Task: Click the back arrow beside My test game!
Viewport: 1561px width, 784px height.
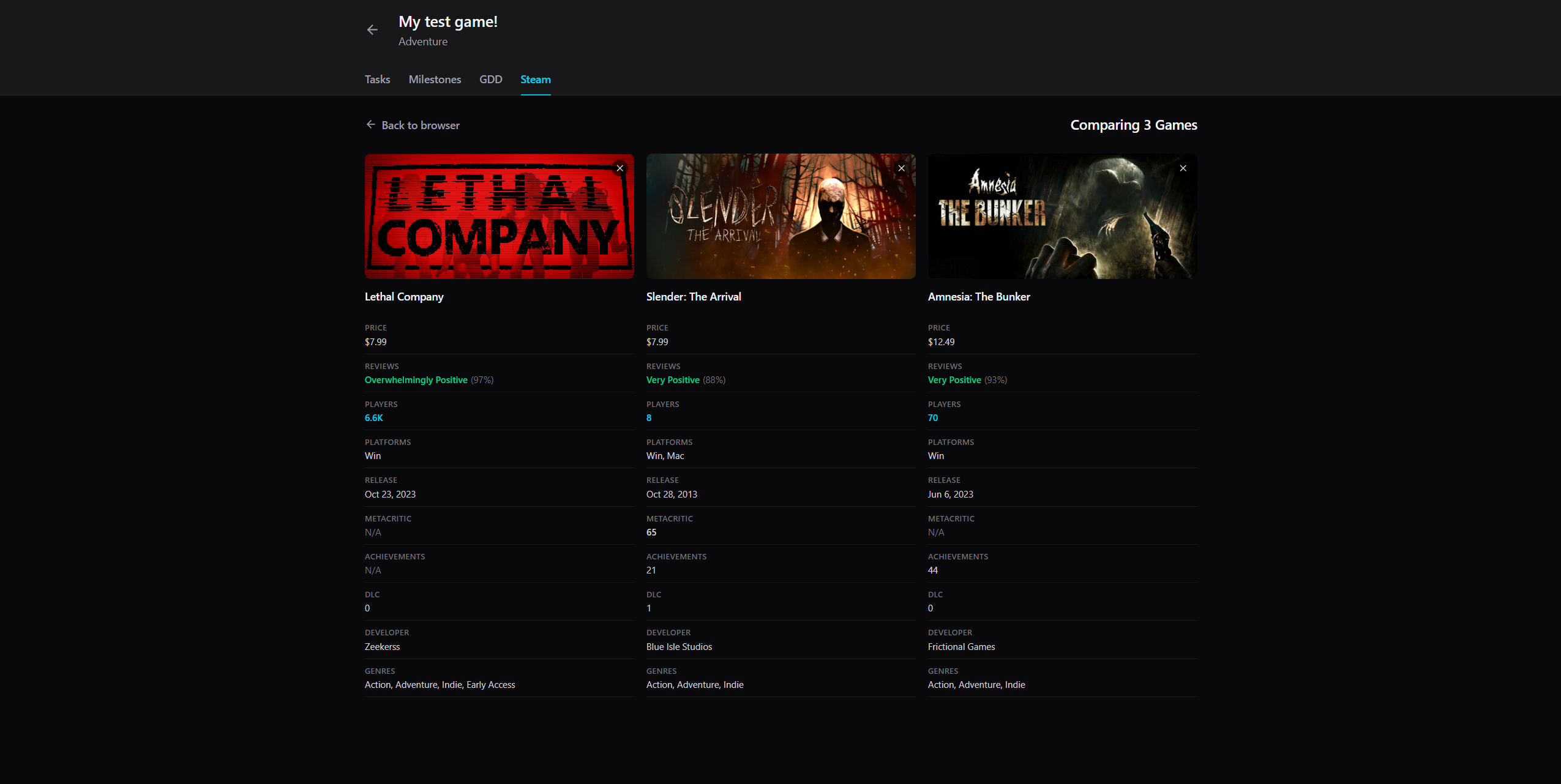Action: (372, 30)
